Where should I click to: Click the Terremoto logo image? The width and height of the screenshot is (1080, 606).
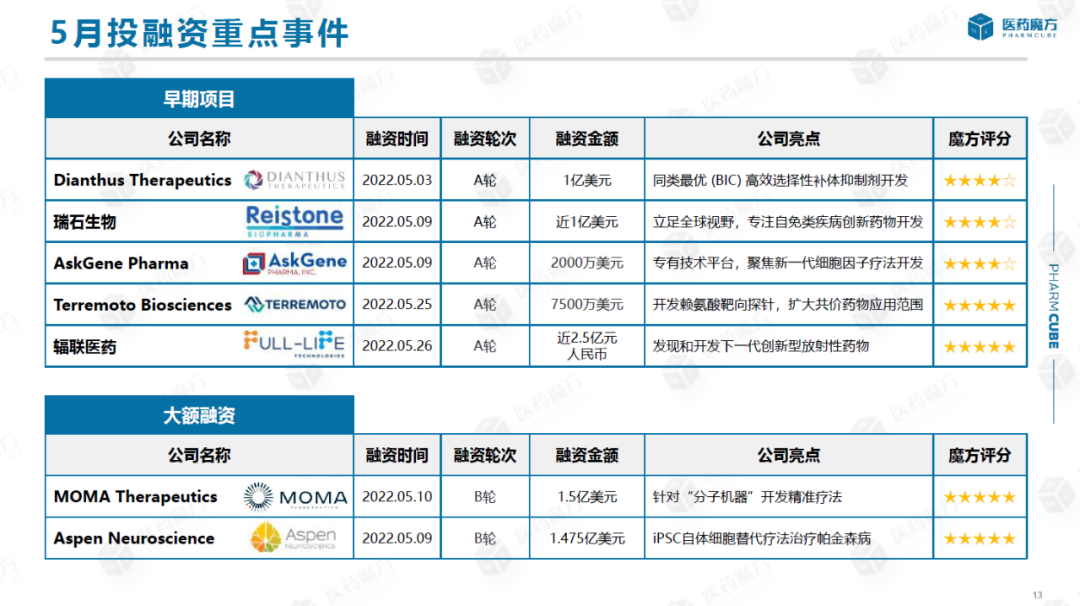pyautogui.click(x=295, y=304)
